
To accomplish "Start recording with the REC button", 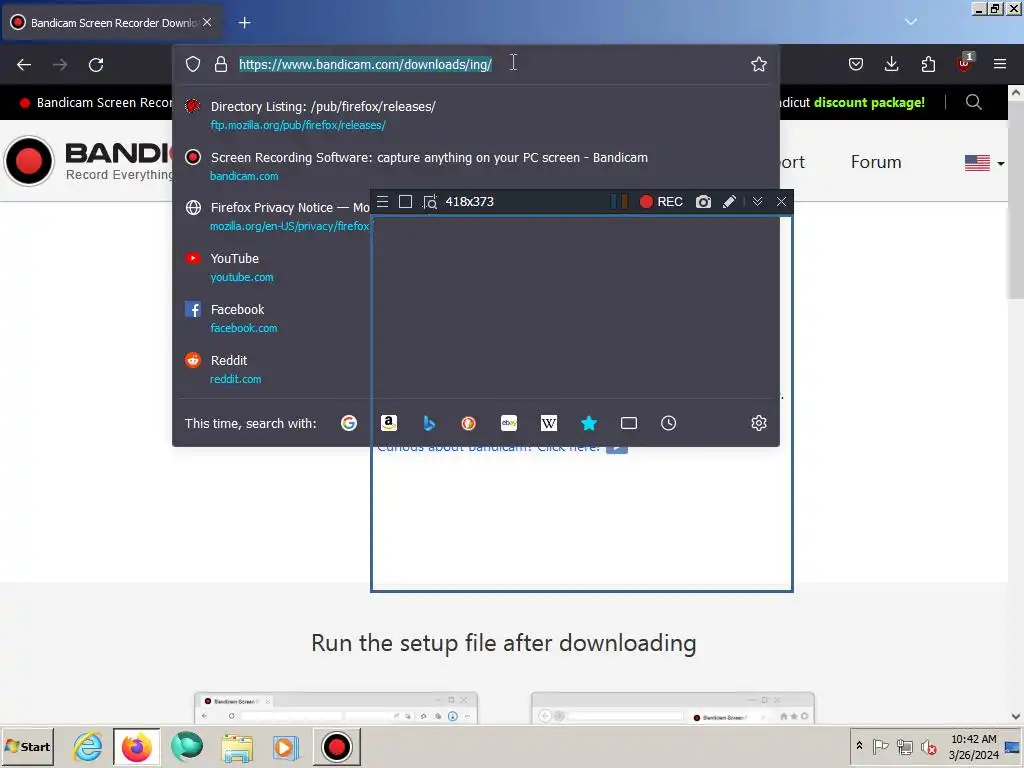I will point(661,202).
